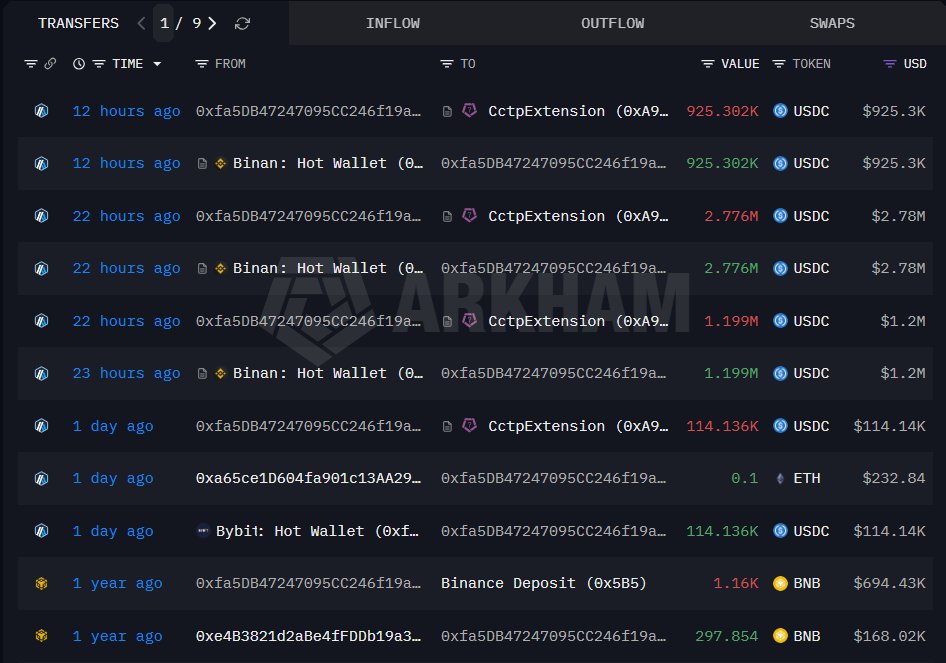
Task: Click the chain link icon in header
Action: (50, 64)
